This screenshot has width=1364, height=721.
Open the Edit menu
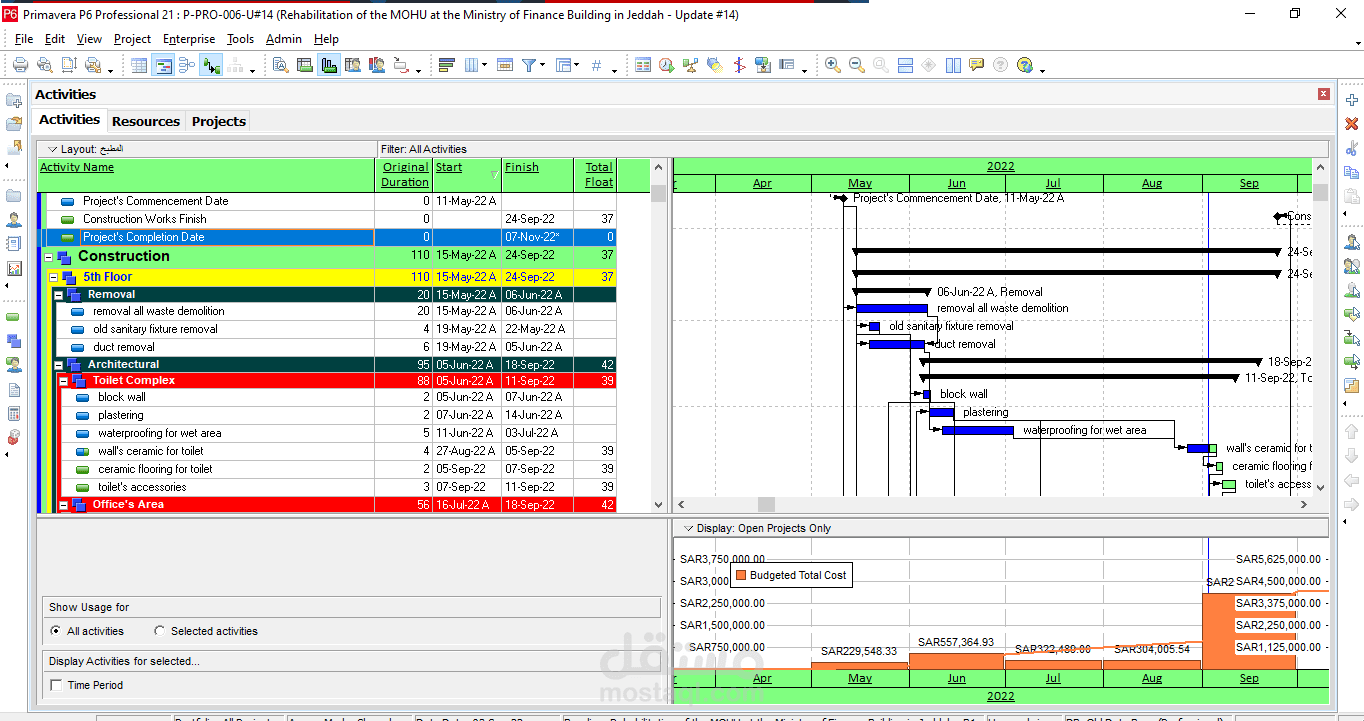pos(55,39)
